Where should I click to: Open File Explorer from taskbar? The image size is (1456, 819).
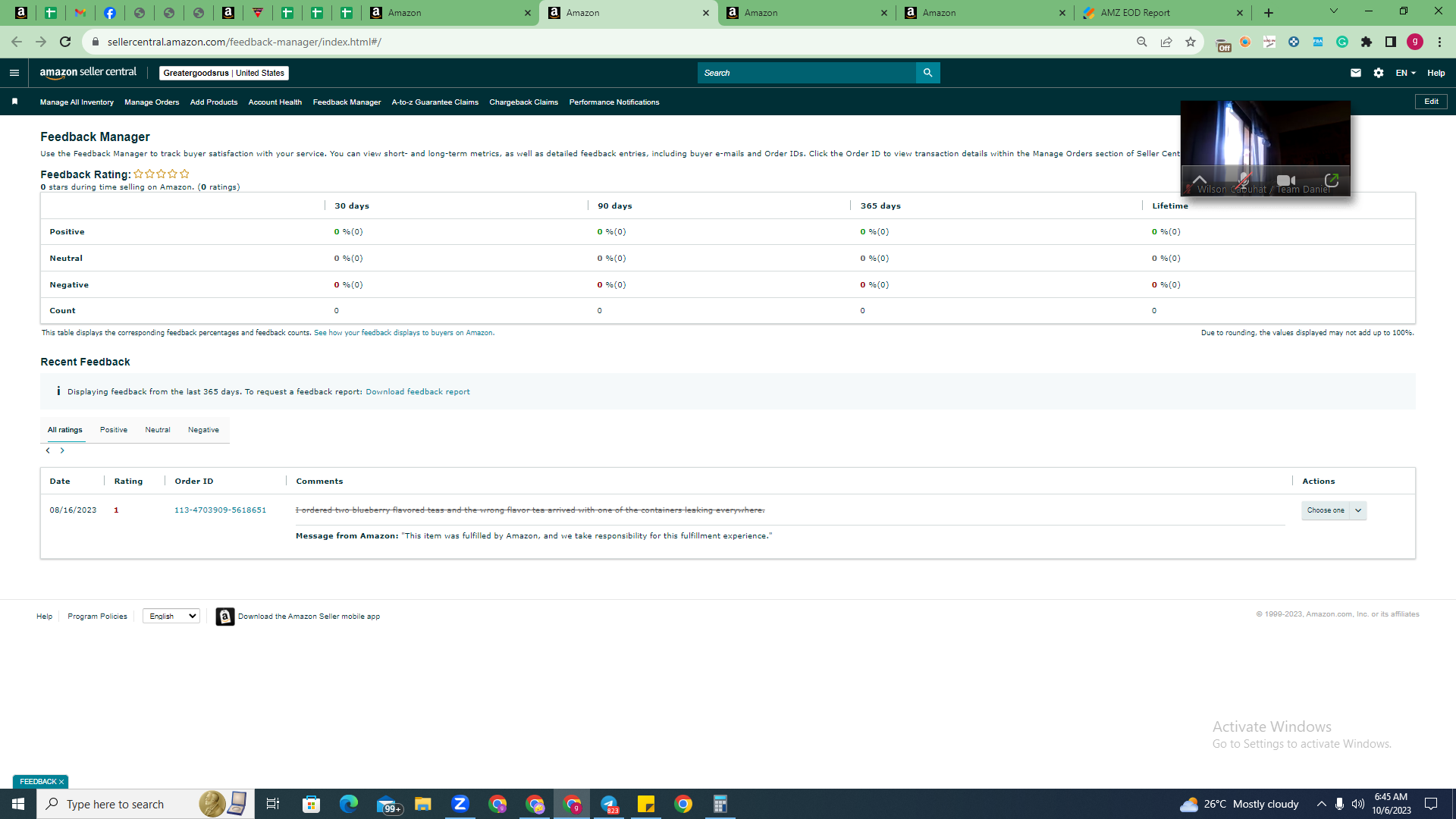pos(422,804)
